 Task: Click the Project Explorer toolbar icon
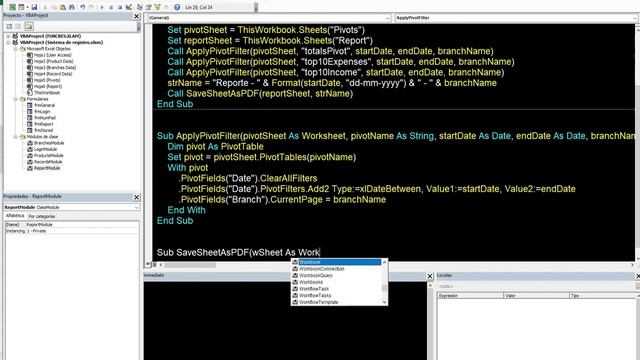point(140,7)
